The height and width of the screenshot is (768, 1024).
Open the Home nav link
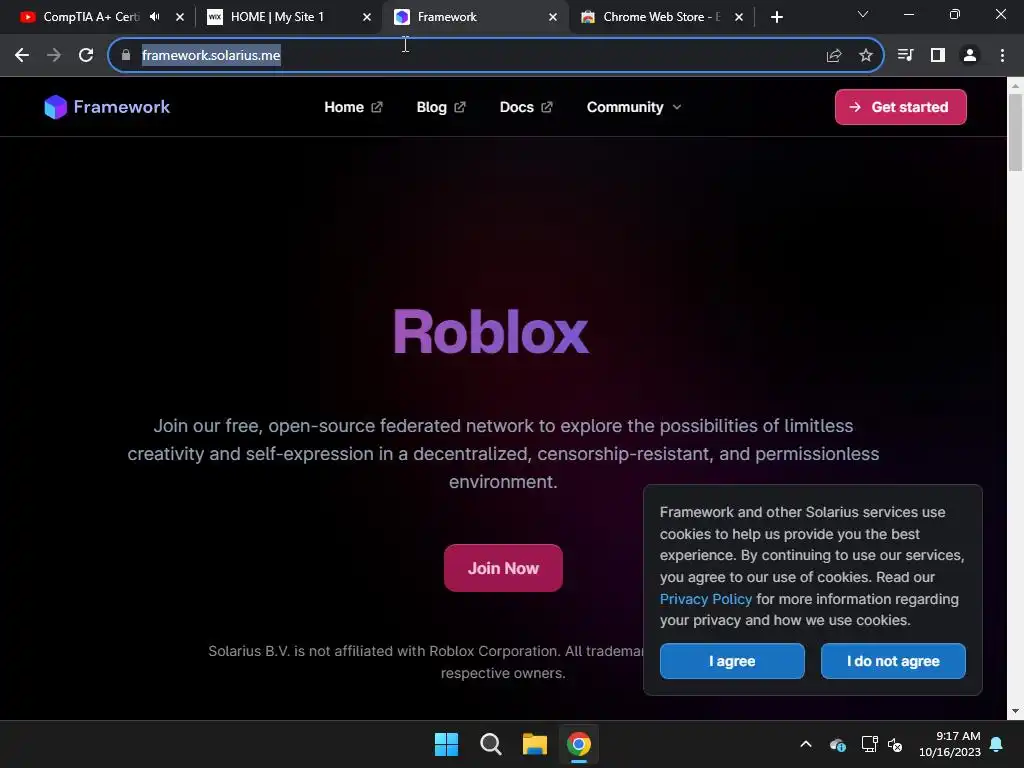[353, 107]
